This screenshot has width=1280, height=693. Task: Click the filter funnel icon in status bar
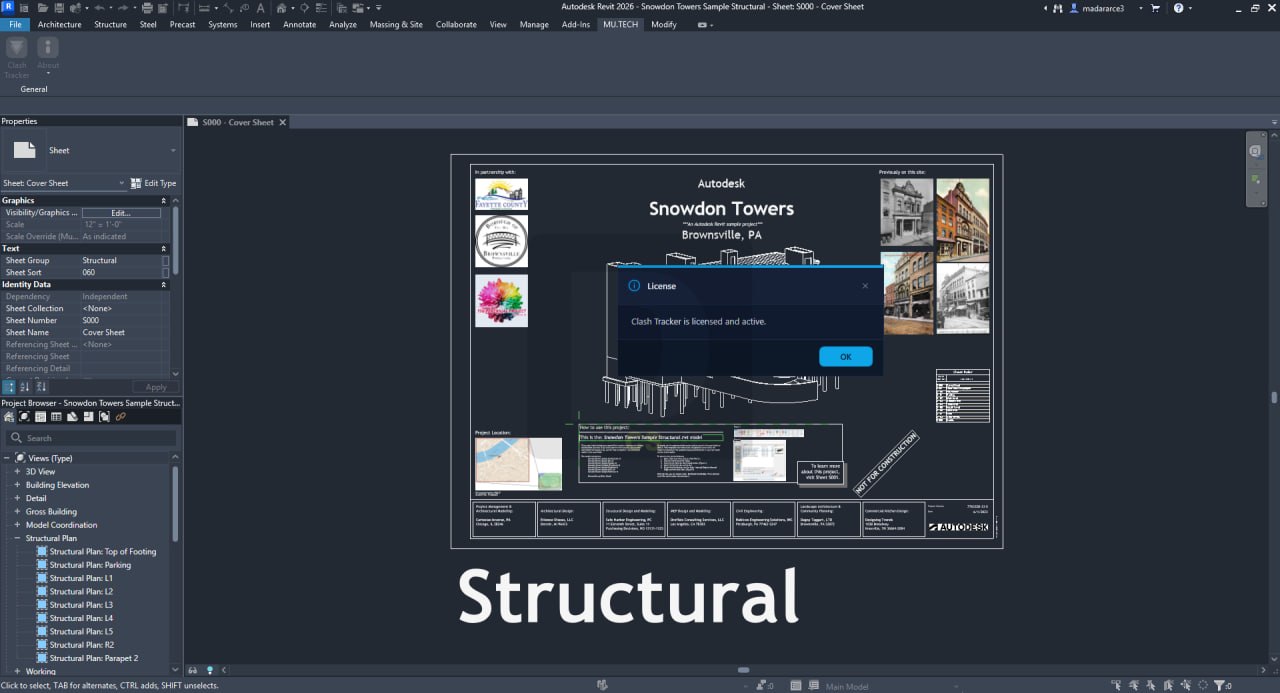(1221, 685)
